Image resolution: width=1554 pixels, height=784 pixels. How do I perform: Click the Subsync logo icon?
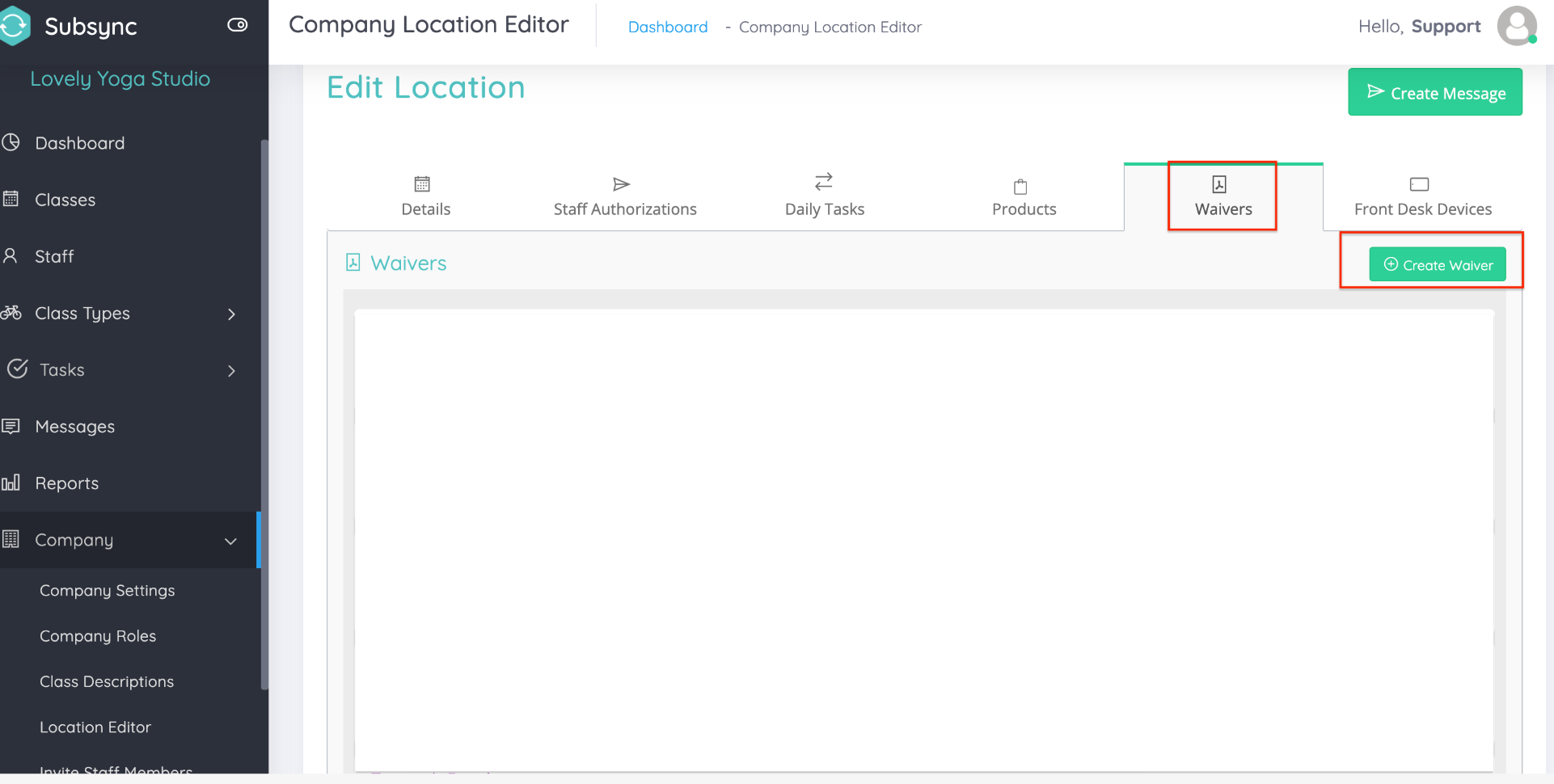pos(15,26)
